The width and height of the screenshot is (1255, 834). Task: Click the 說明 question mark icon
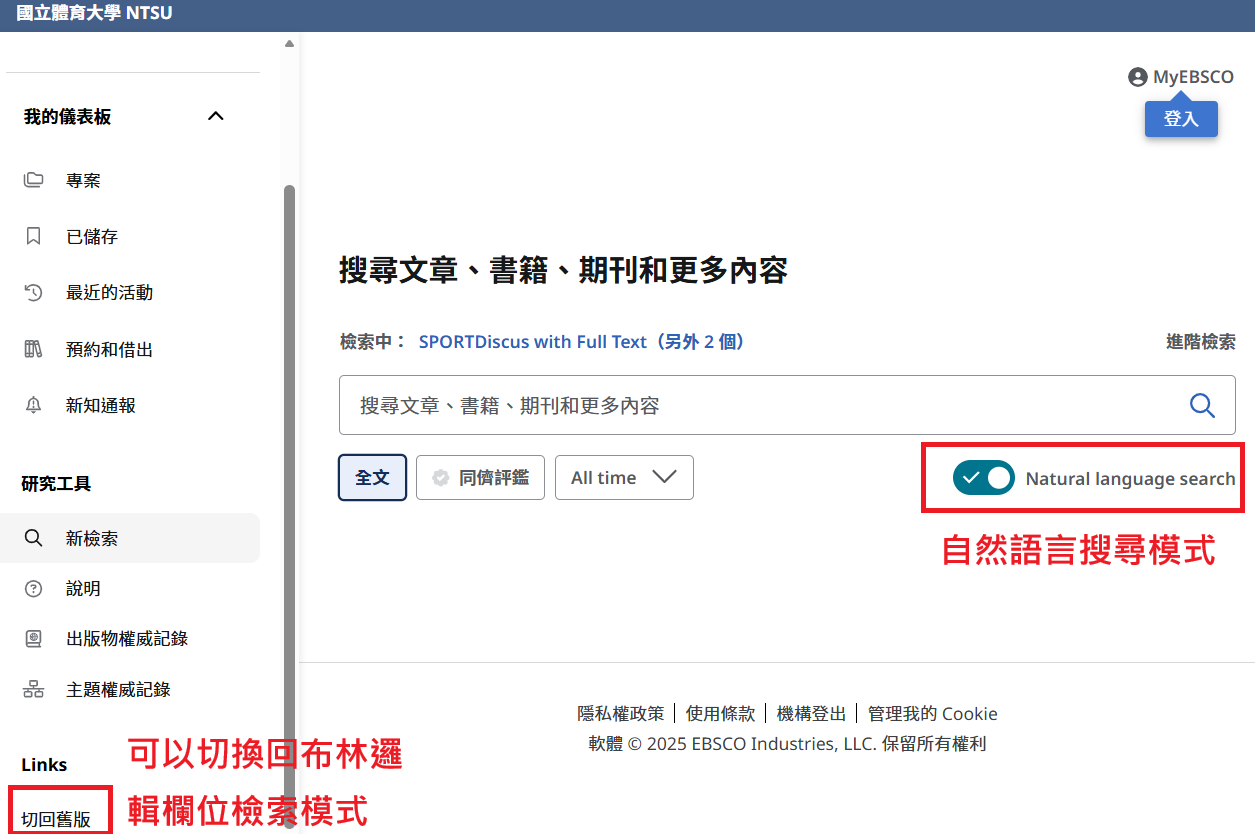pos(34,588)
